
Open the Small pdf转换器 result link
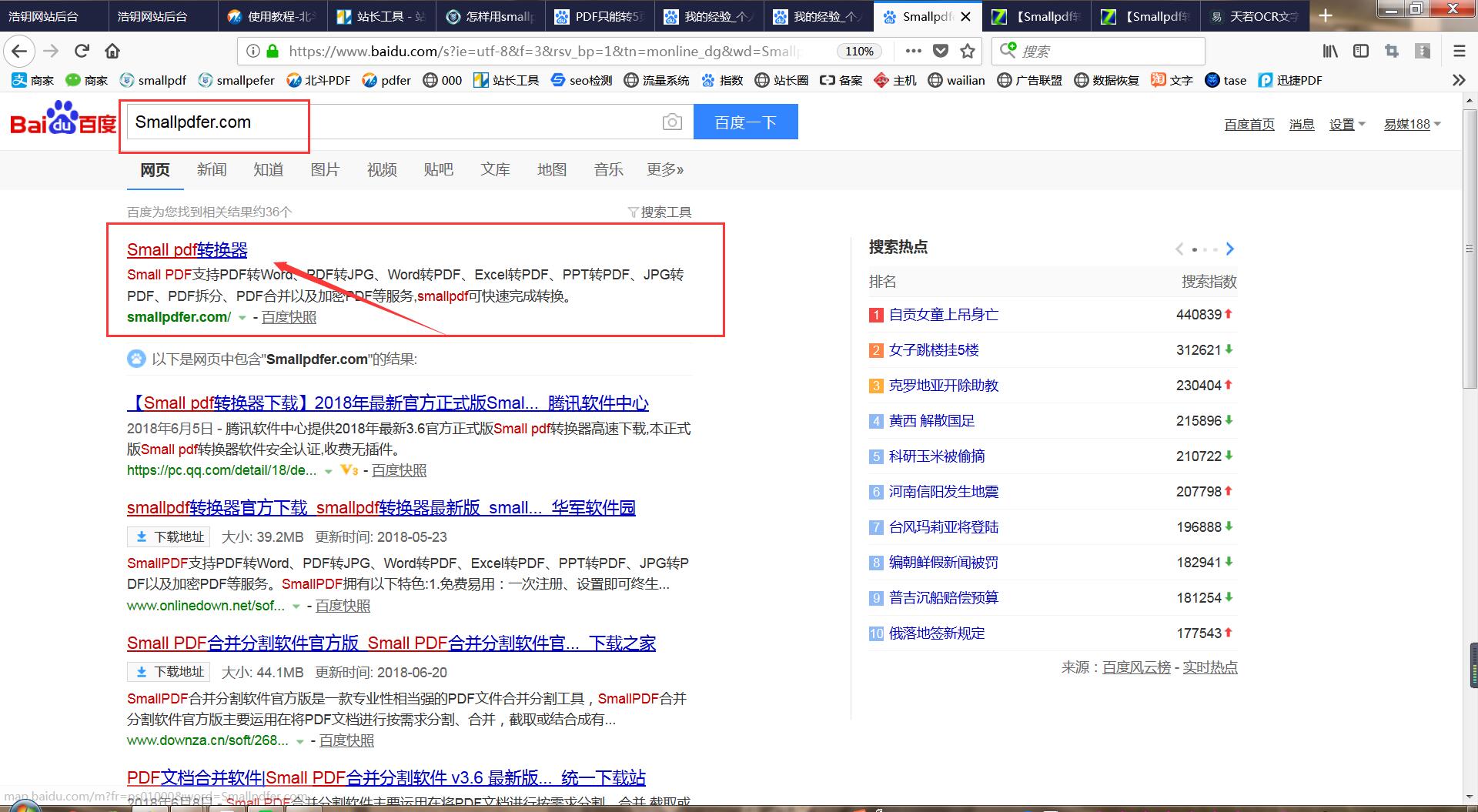pos(187,249)
